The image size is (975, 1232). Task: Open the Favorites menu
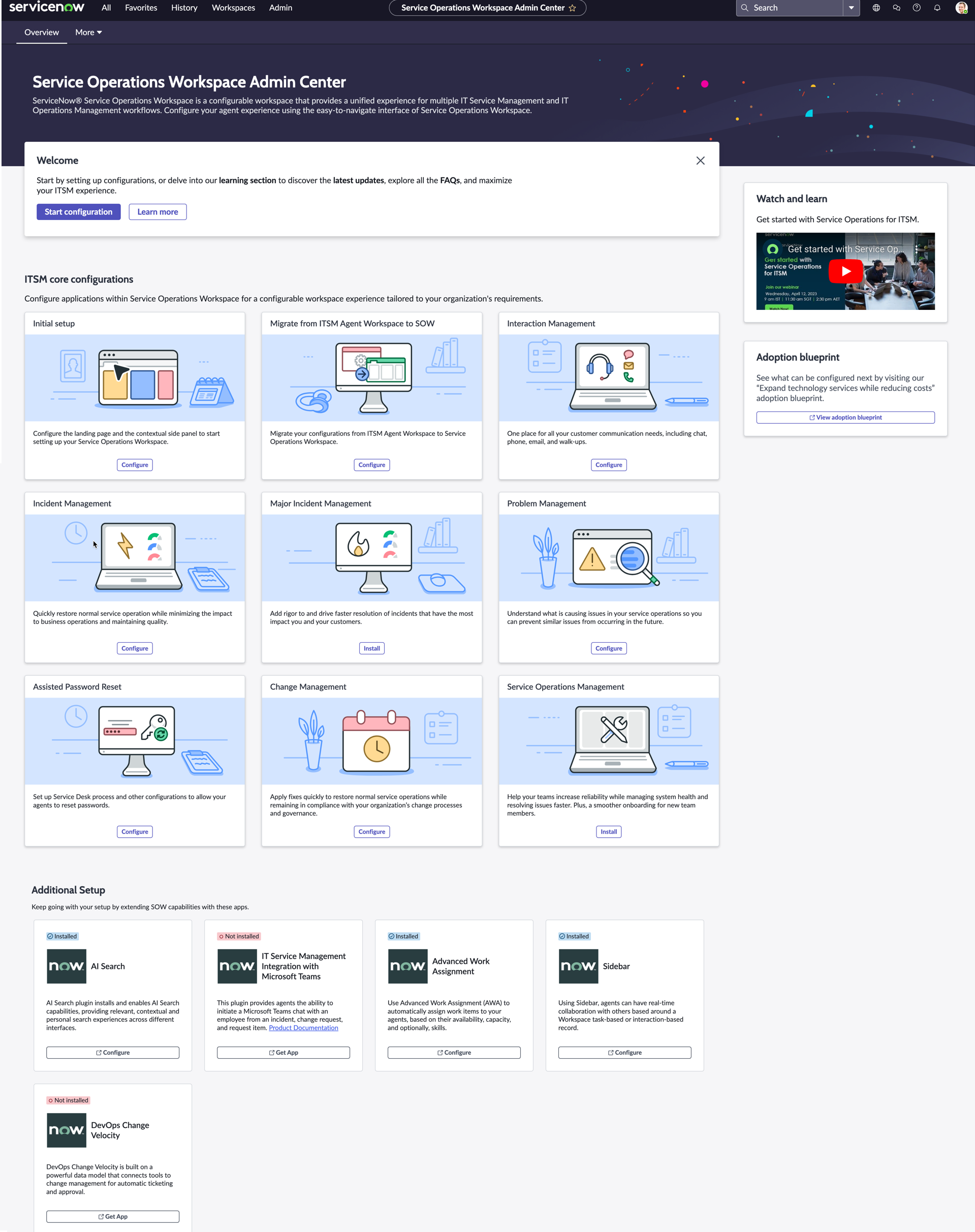(x=141, y=8)
